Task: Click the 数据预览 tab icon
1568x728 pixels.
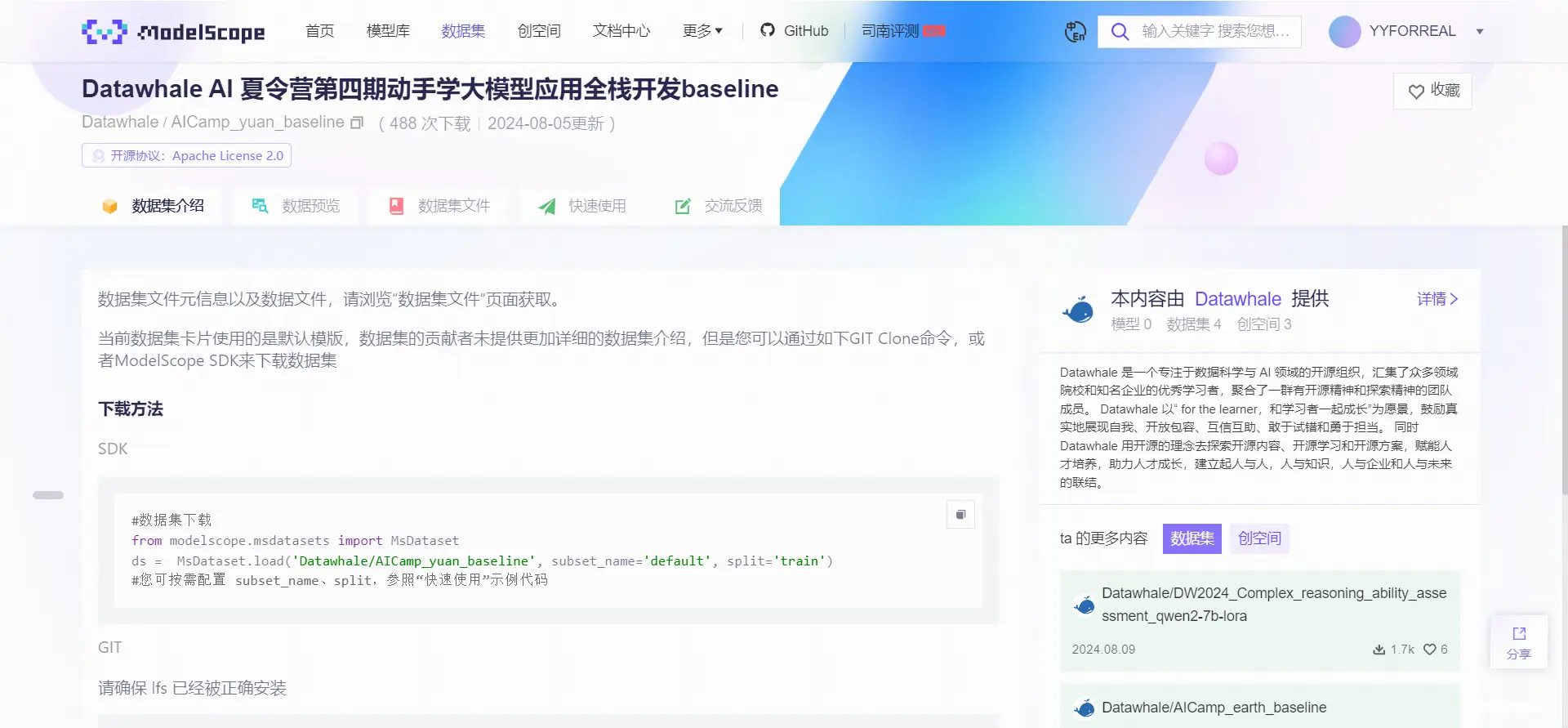Action: 260,206
